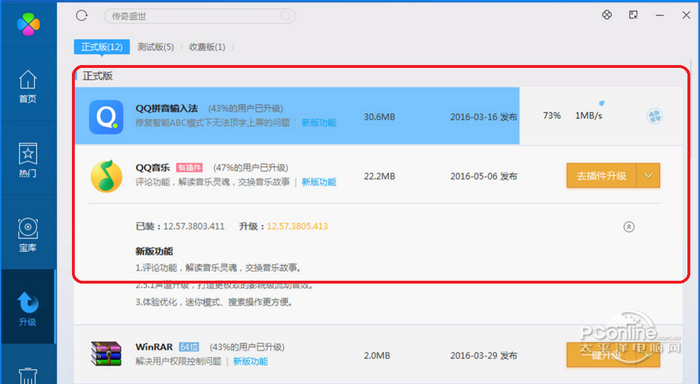The height and width of the screenshot is (384, 700).
Task: Go to the 首页 home section
Action: [28, 86]
